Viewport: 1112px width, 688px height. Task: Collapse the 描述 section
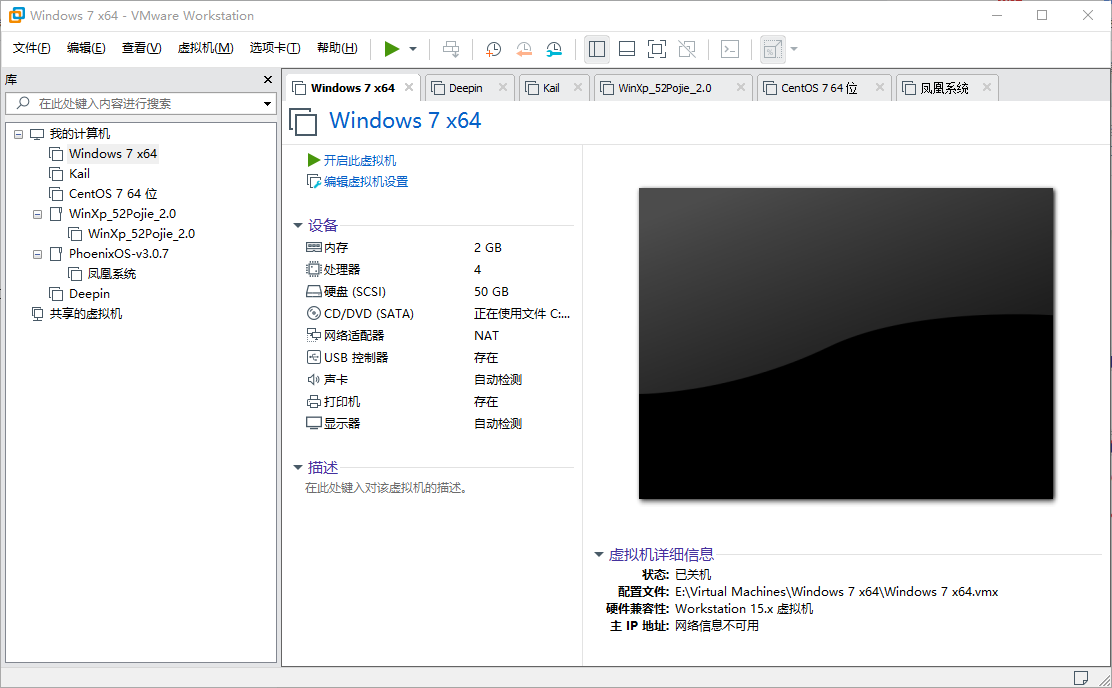298,467
